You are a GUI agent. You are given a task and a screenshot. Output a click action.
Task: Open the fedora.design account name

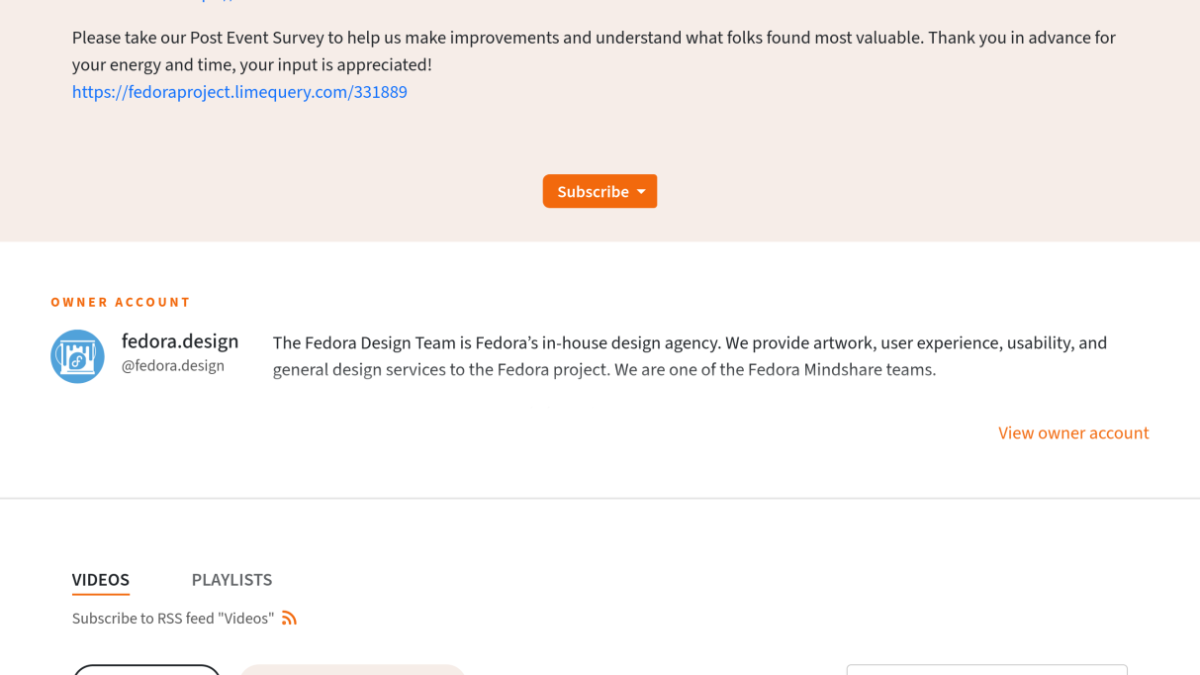coord(180,341)
